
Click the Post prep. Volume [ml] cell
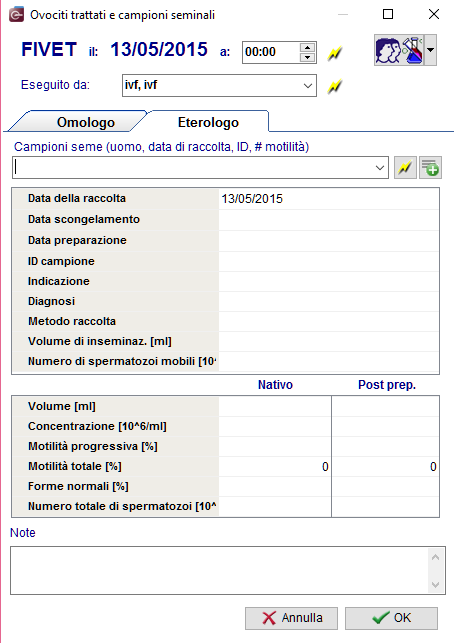click(385, 406)
